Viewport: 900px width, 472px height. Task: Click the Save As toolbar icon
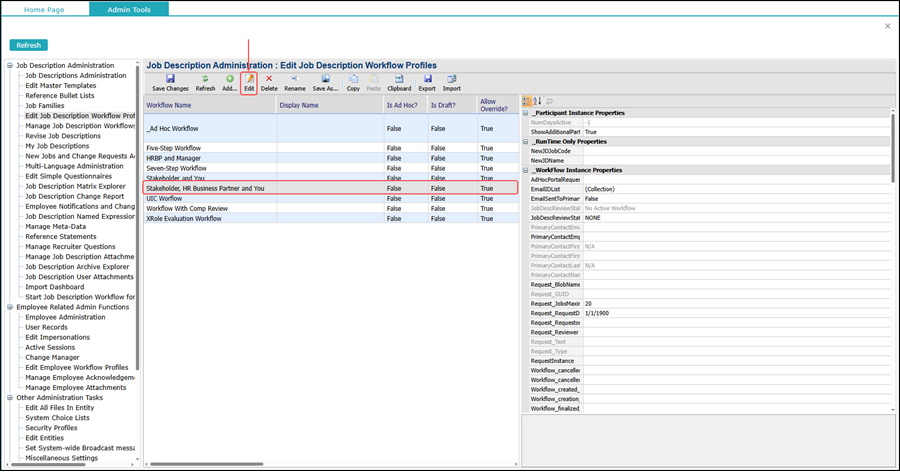pyautogui.click(x=325, y=79)
